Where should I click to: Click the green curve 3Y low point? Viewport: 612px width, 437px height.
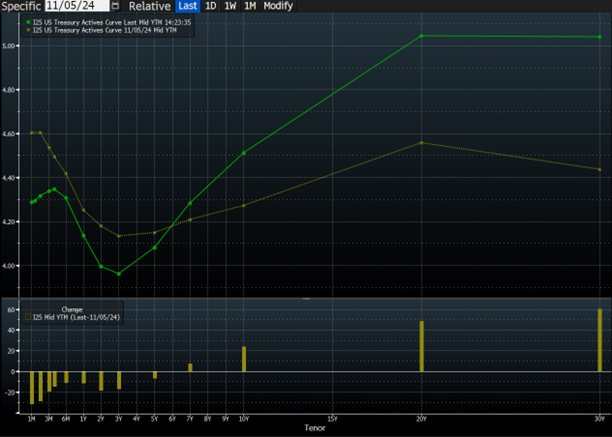click(119, 274)
